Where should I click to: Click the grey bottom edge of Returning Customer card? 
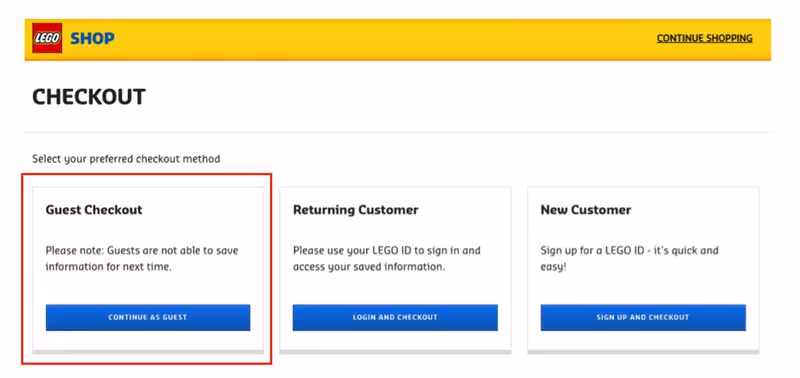[x=395, y=352]
